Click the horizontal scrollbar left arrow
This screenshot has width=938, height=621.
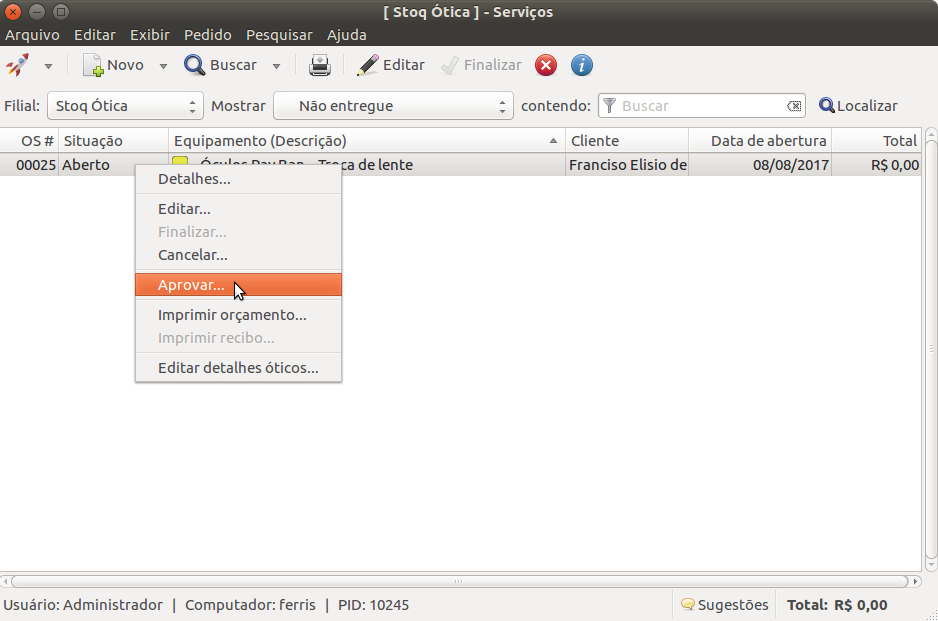[x=5, y=581]
